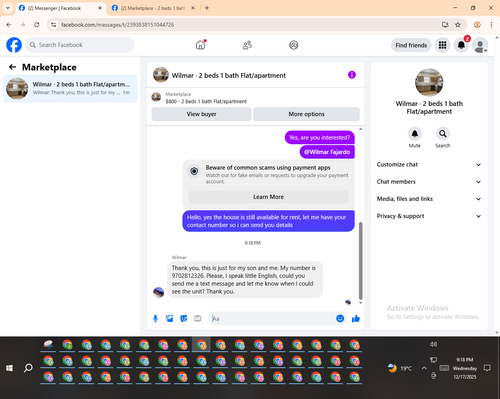Open the emoji picker in the message box
This screenshot has height=399, width=500.
tap(340, 319)
